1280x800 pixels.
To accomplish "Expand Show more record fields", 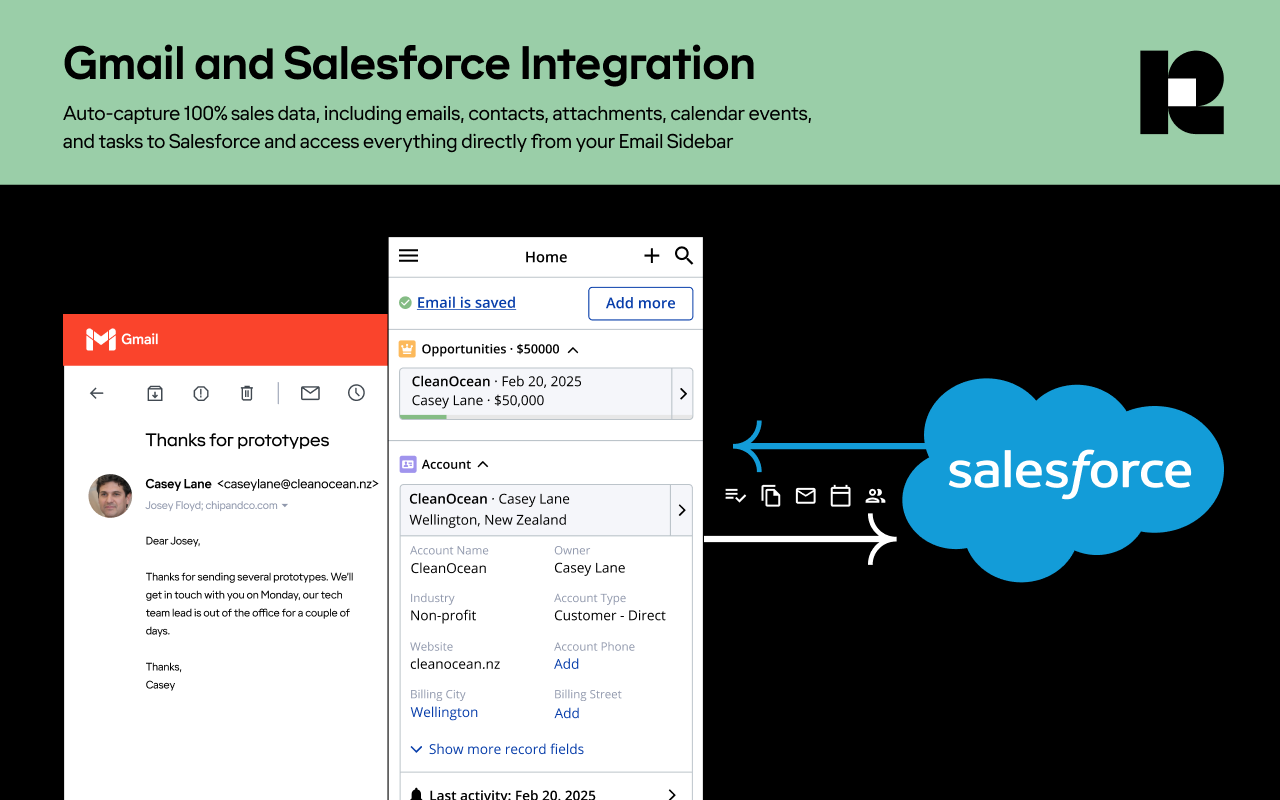I will pos(496,749).
